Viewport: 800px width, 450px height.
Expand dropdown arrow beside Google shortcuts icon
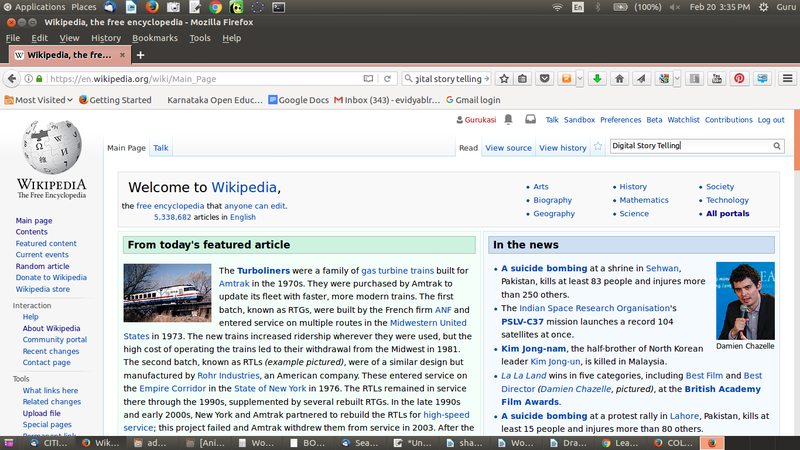(x=677, y=79)
